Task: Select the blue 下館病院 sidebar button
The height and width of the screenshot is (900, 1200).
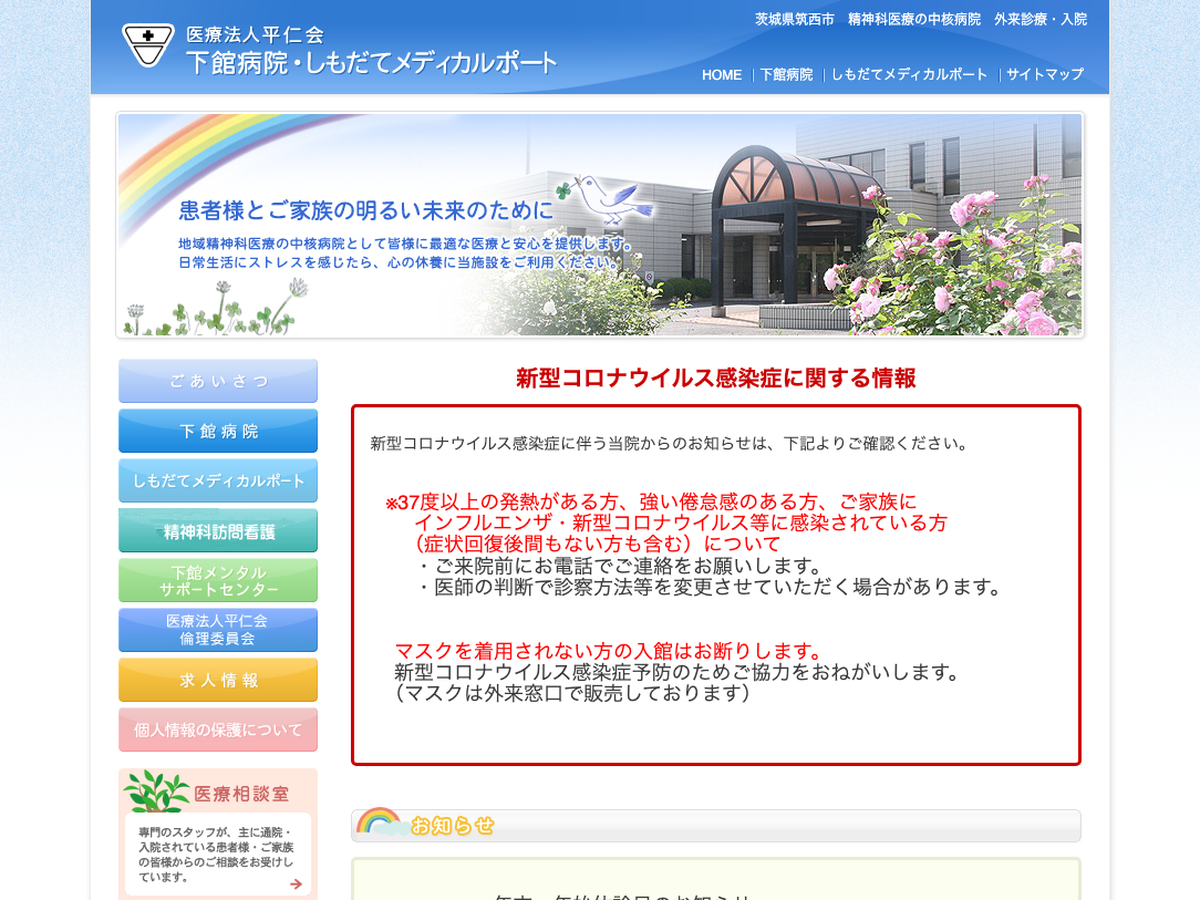Action: pos(218,431)
